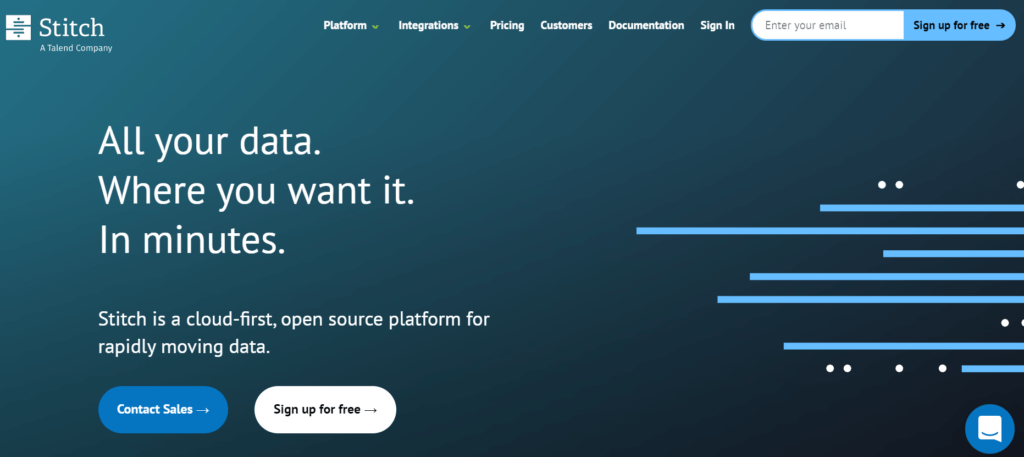This screenshot has height=457, width=1024.
Task: Click the white Sign up for free button
Action: [x=325, y=409]
